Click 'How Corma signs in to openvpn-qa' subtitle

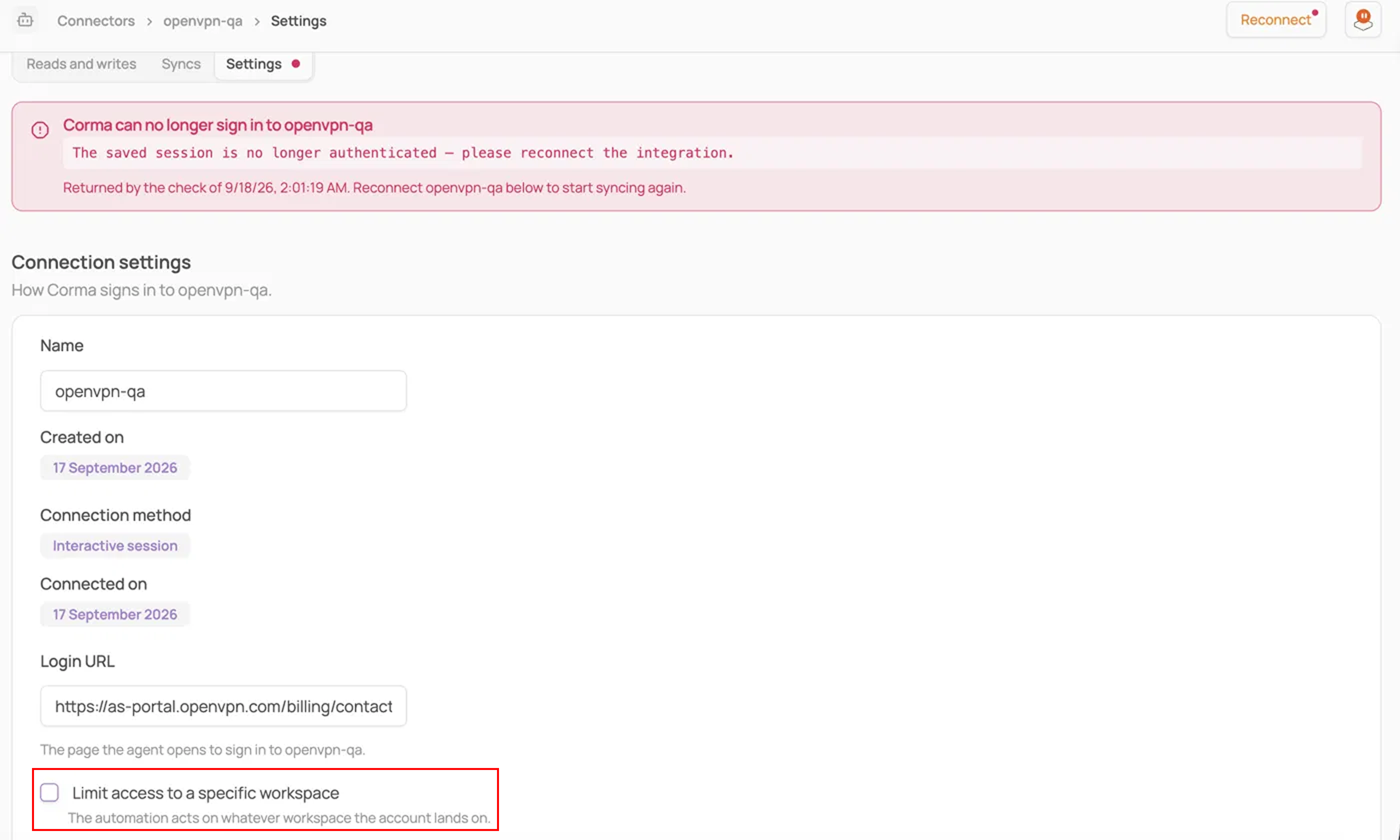(141, 290)
